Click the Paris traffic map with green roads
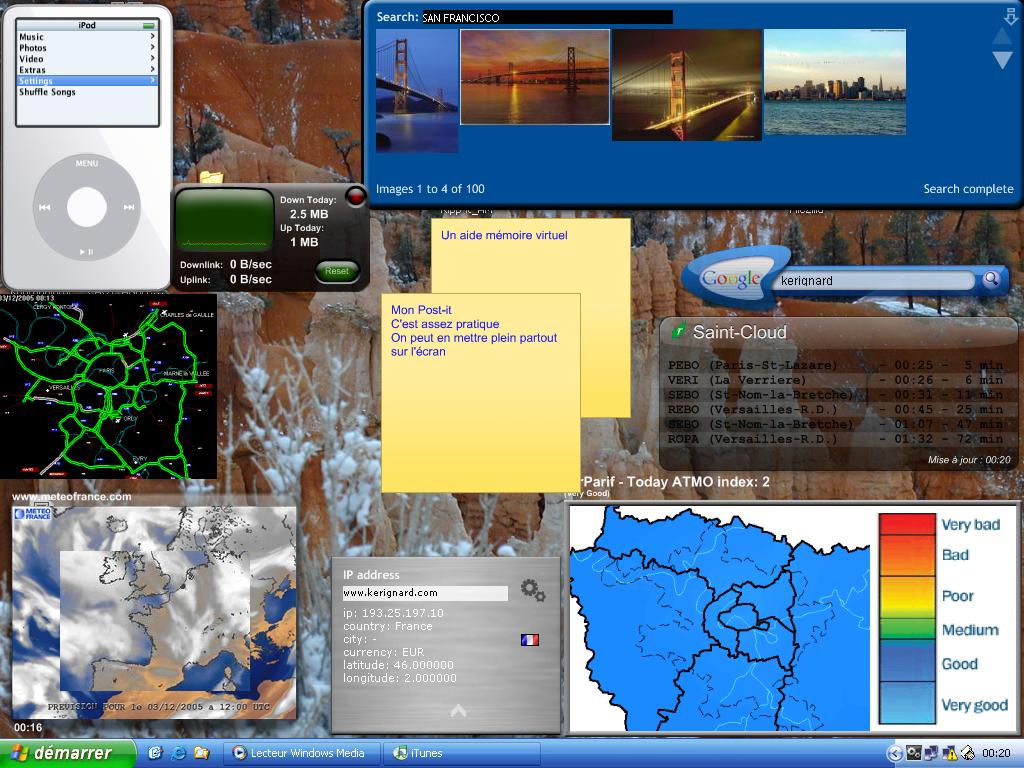Image resolution: width=1024 pixels, height=768 pixels. pyautogui.click(x=108, y=386)
